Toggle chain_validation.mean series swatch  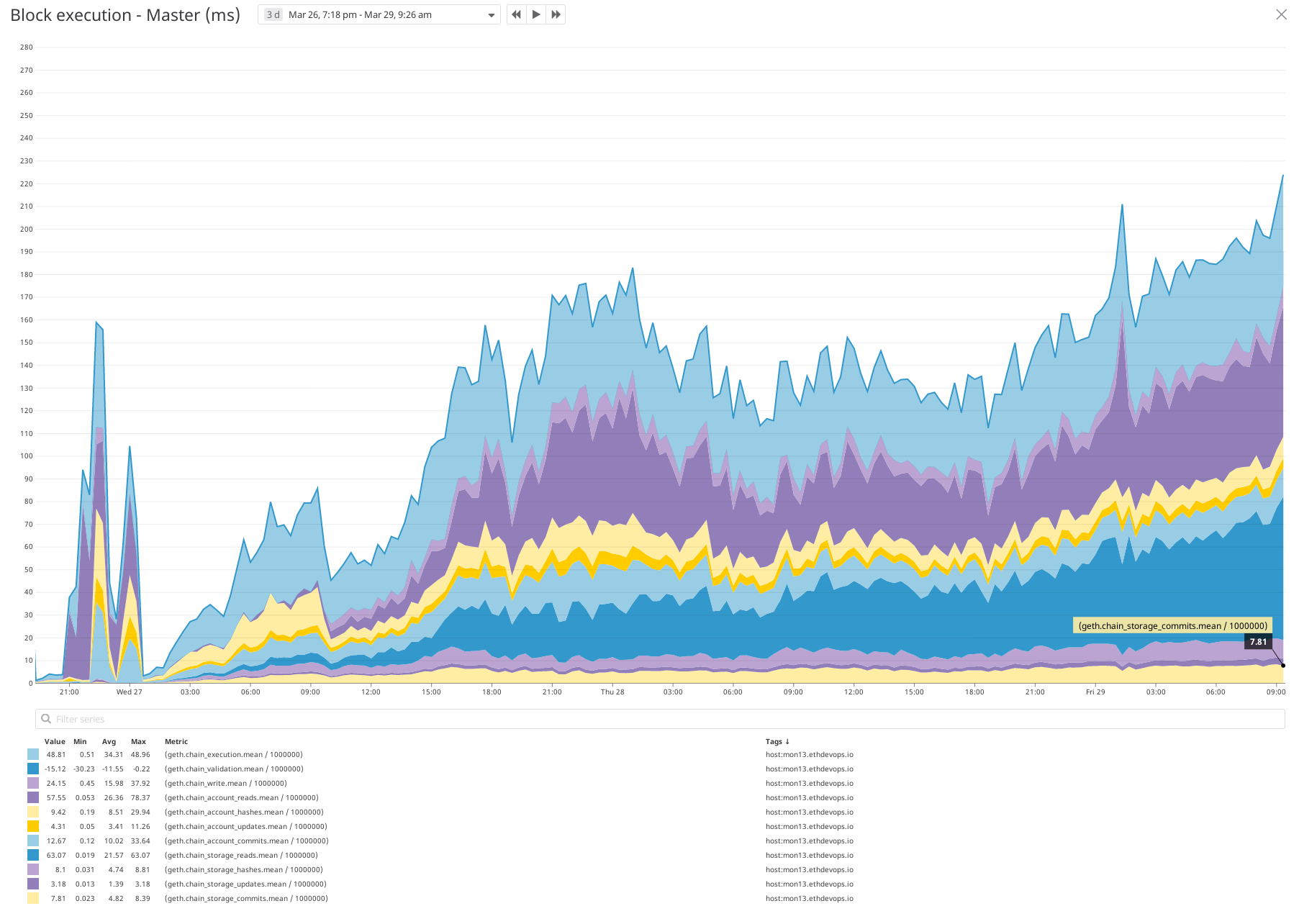[x=33, y=769]
